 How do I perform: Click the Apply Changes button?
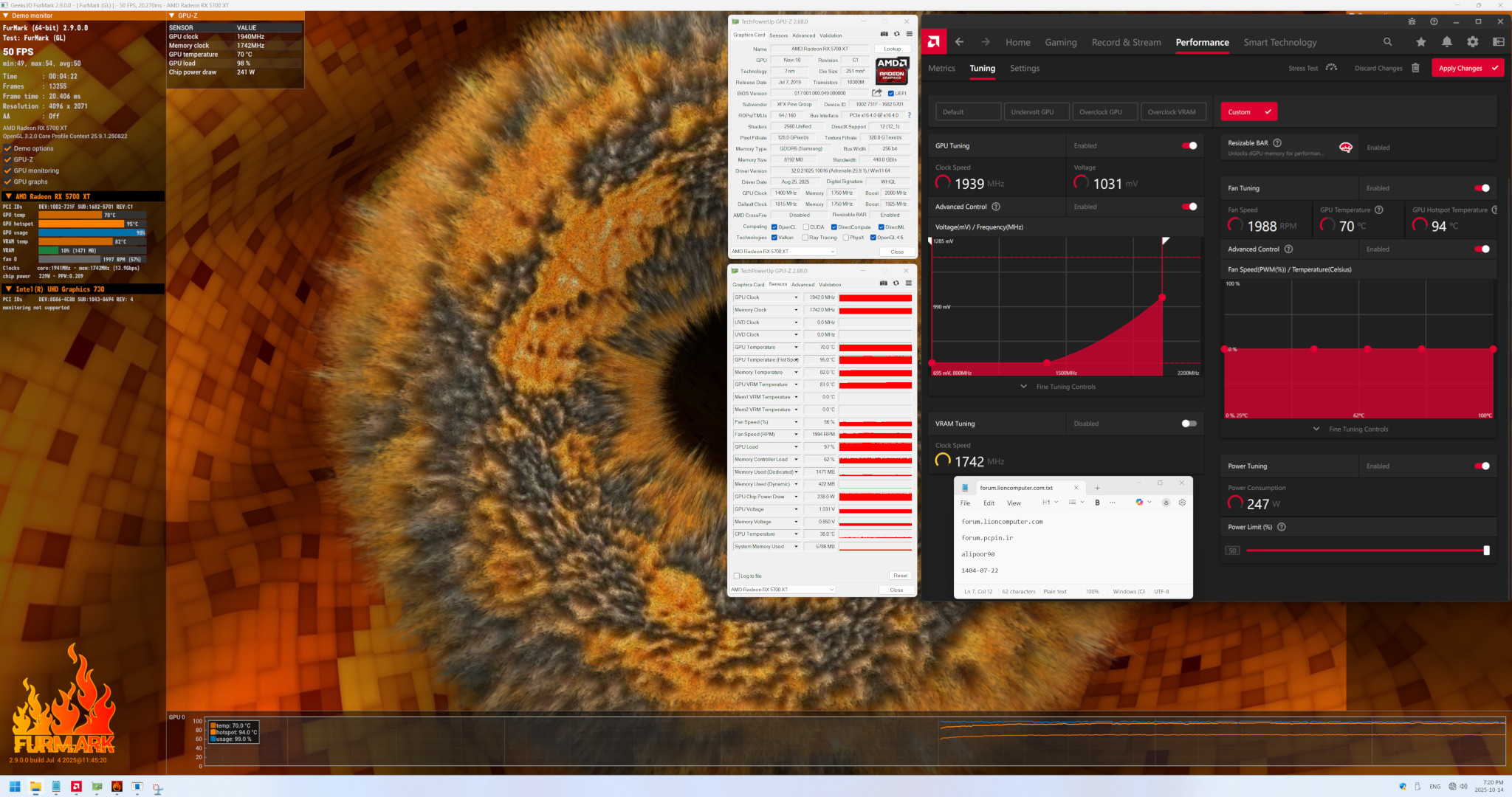point(1467,68)
